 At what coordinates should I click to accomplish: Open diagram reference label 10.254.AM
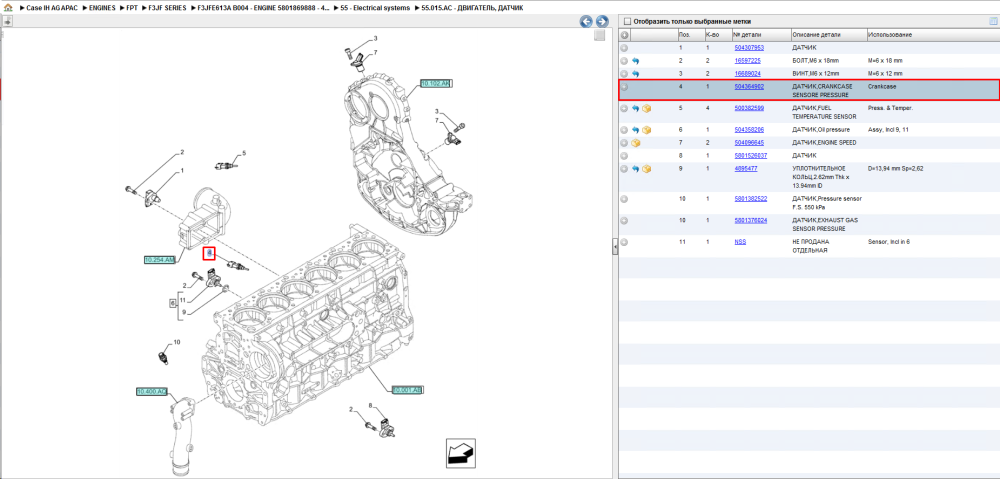click(159, 260)
